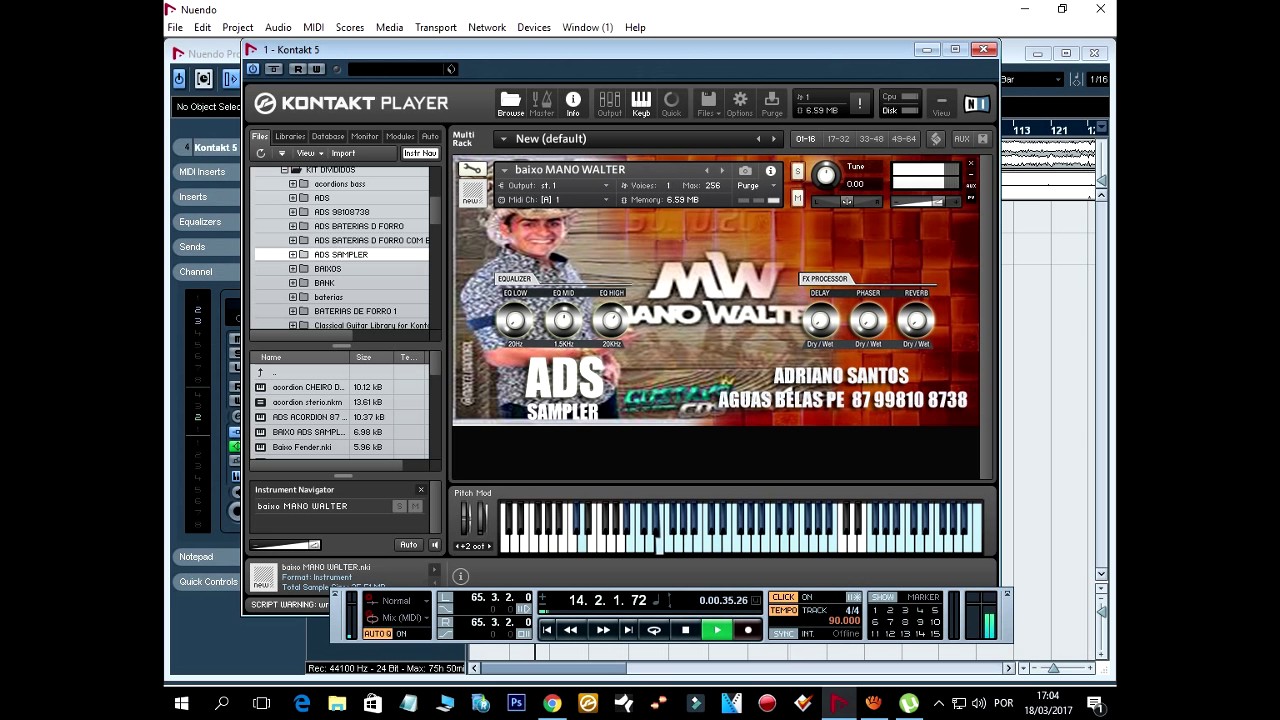Toggle the SYNC button in transport
Viewport: 1280px width, 720px height.
[x=783, y=633]
